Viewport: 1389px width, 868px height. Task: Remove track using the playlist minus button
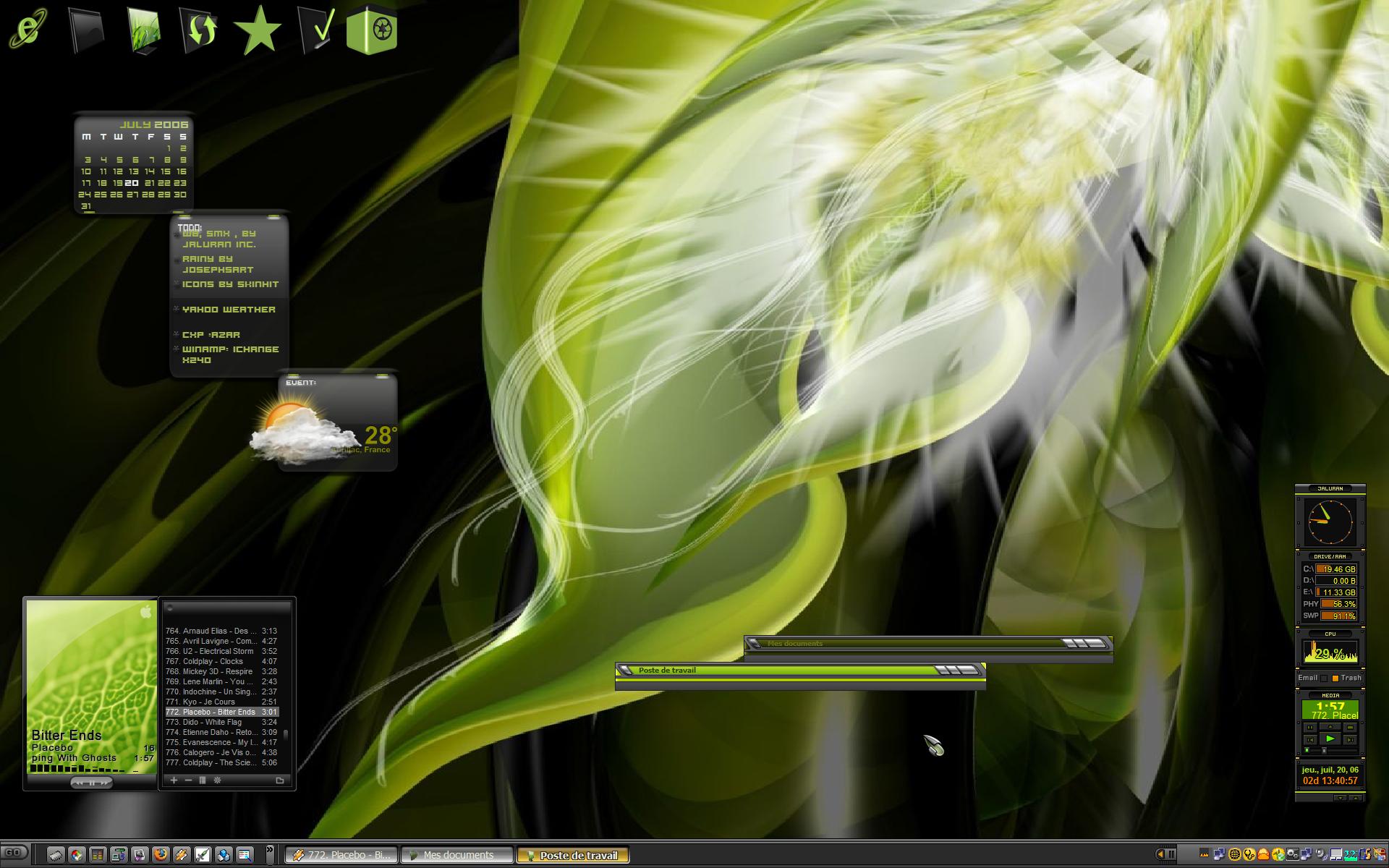188,780
